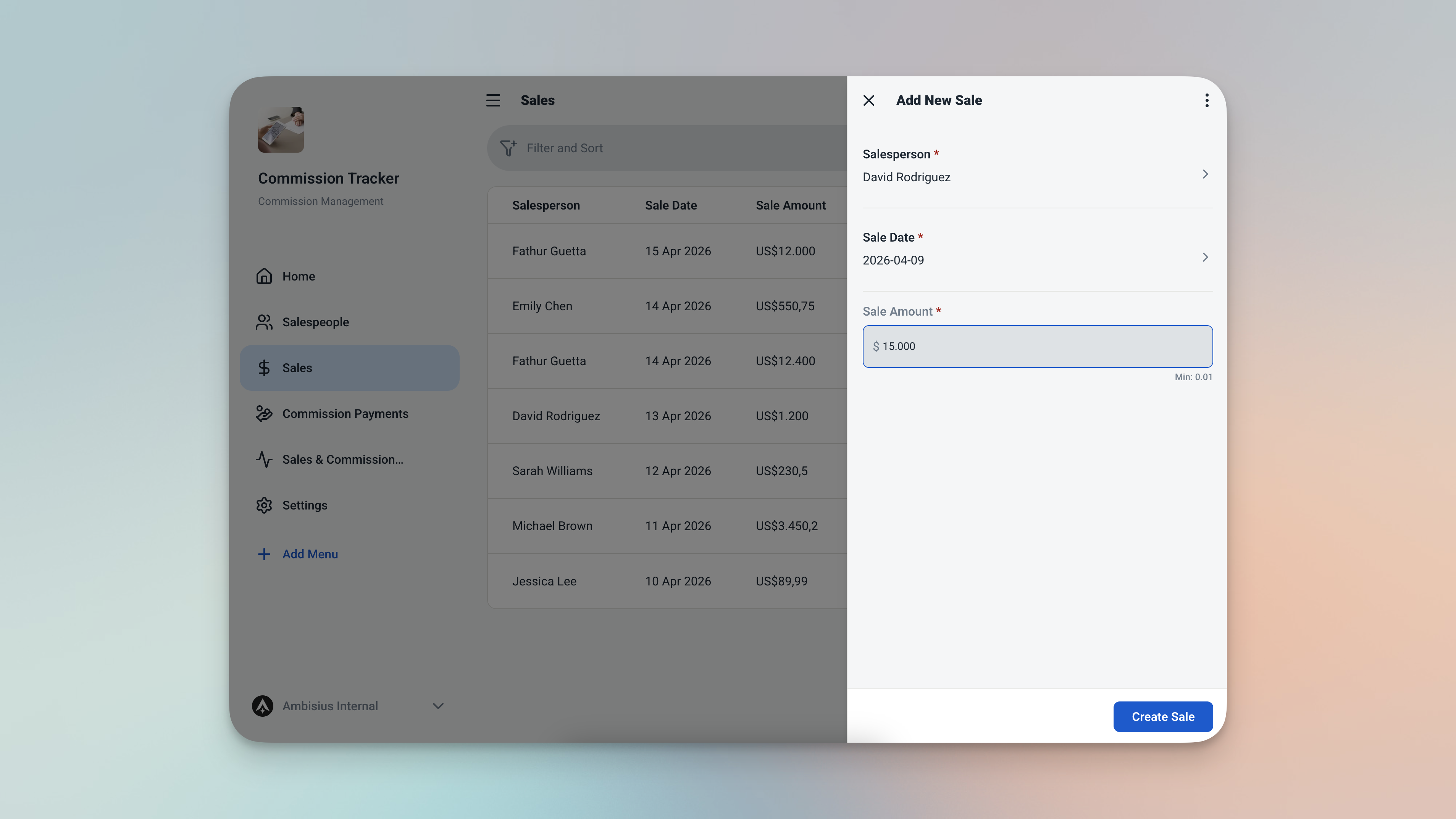The width and height of the screenshot is (1456, 819).
Task: Click the Commission Payments hand-coins icon
Action: coord(264,414)
